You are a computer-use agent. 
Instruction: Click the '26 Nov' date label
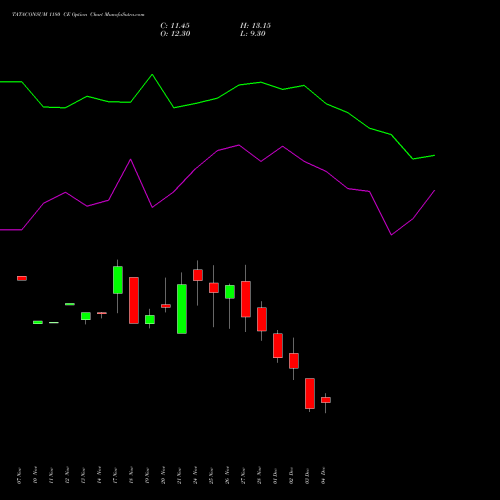[227, 476]
